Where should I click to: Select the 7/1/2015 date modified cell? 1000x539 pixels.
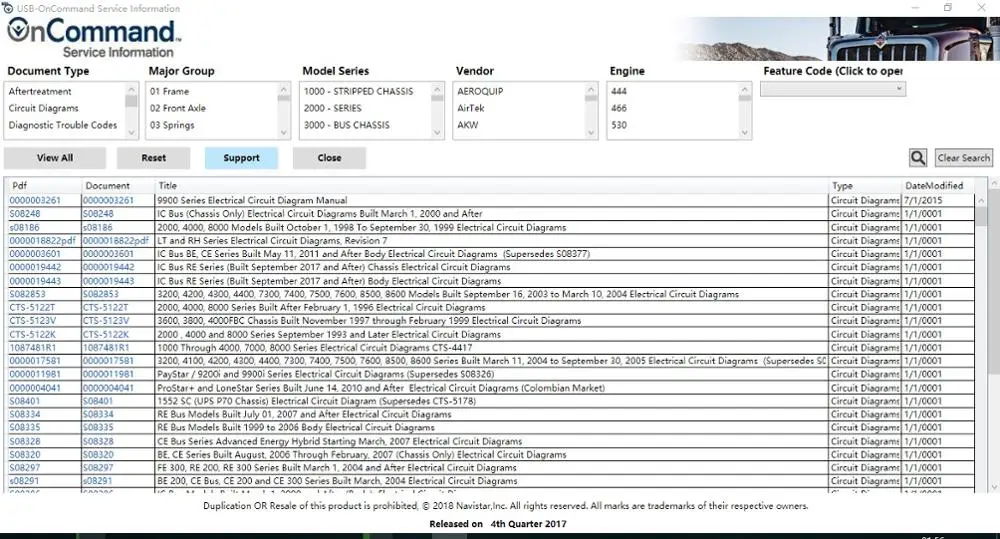tap(923, 200)
